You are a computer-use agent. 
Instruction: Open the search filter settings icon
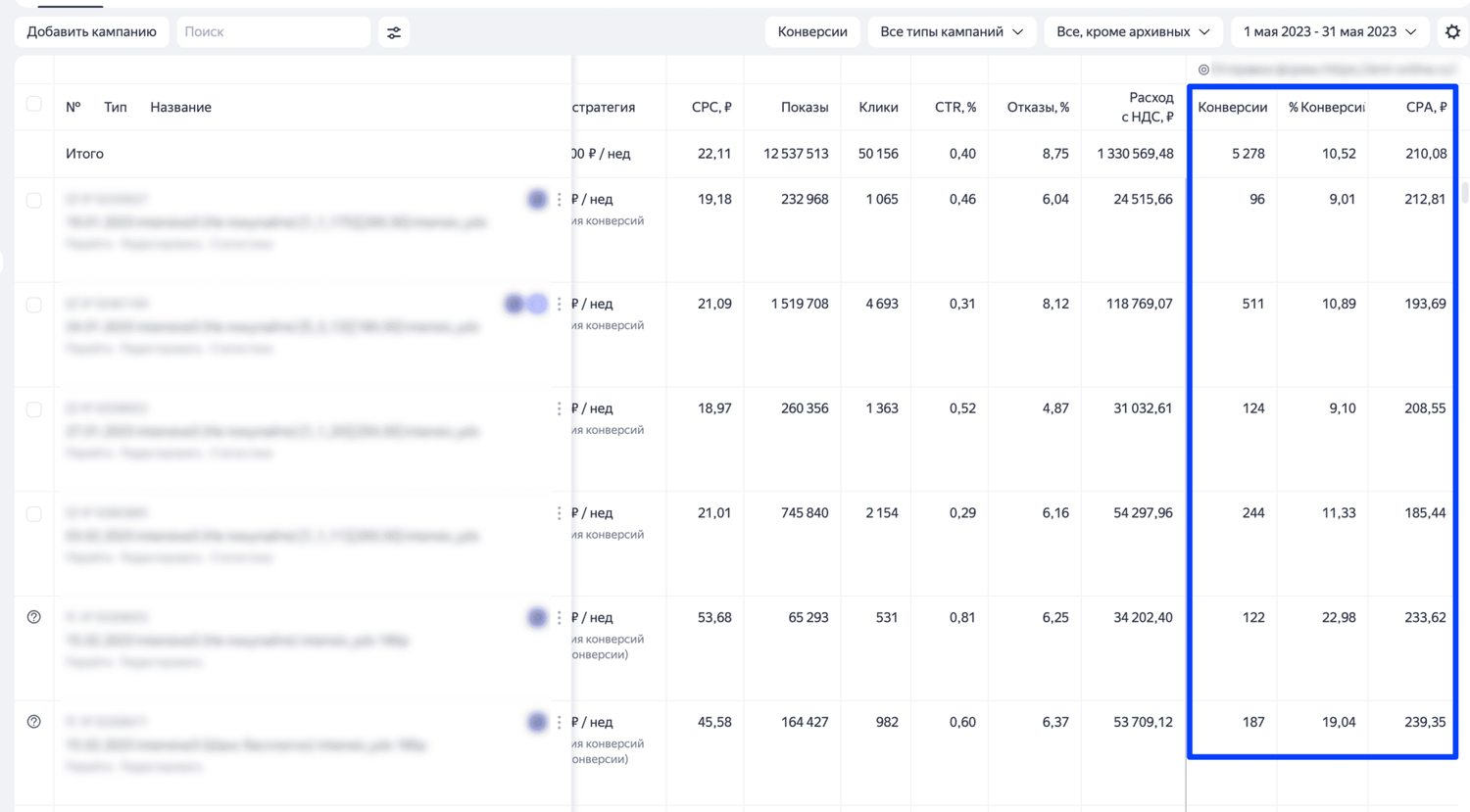pyautogui.click(x=394, y=32)
